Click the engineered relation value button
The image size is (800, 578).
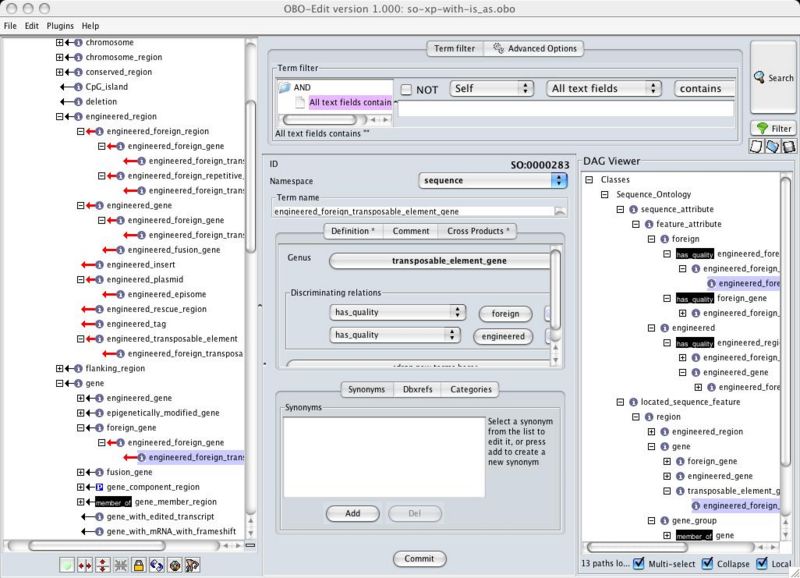503,336
